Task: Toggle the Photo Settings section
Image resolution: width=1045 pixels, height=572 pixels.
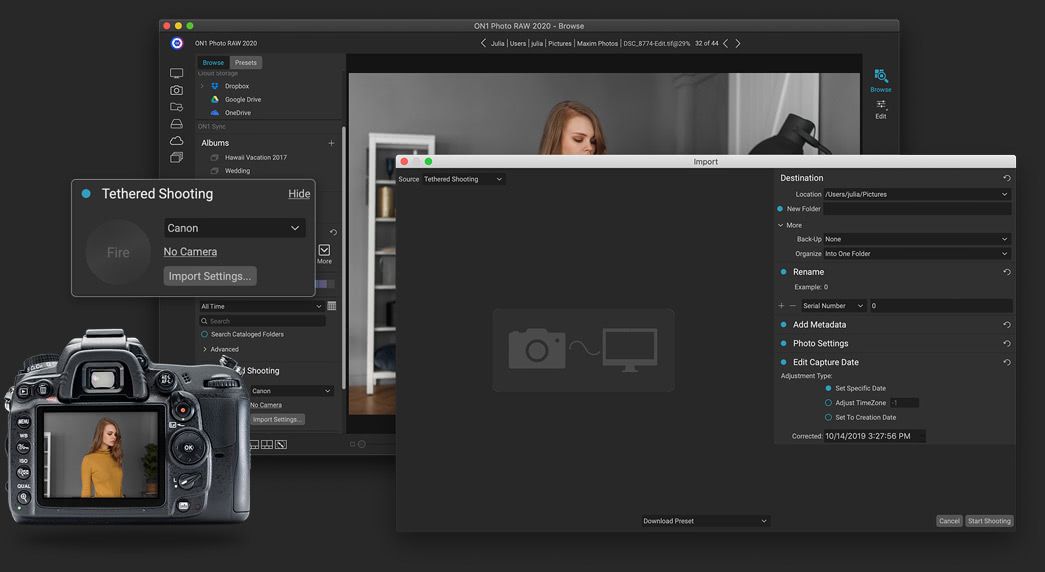Action: coord(784,343)
